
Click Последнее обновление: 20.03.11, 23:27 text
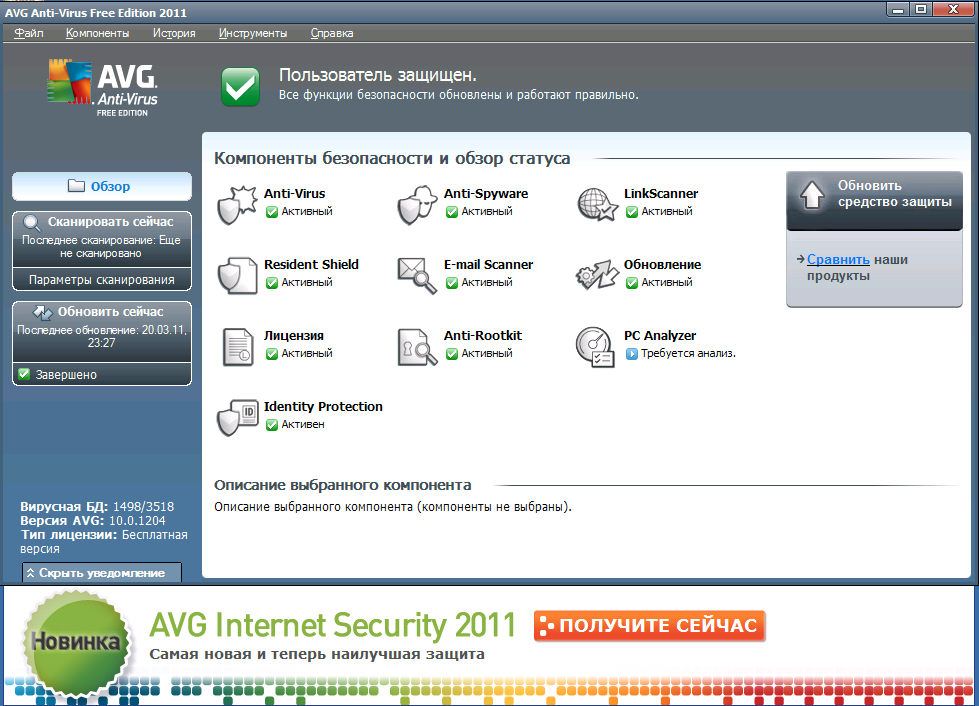[102, 336]
